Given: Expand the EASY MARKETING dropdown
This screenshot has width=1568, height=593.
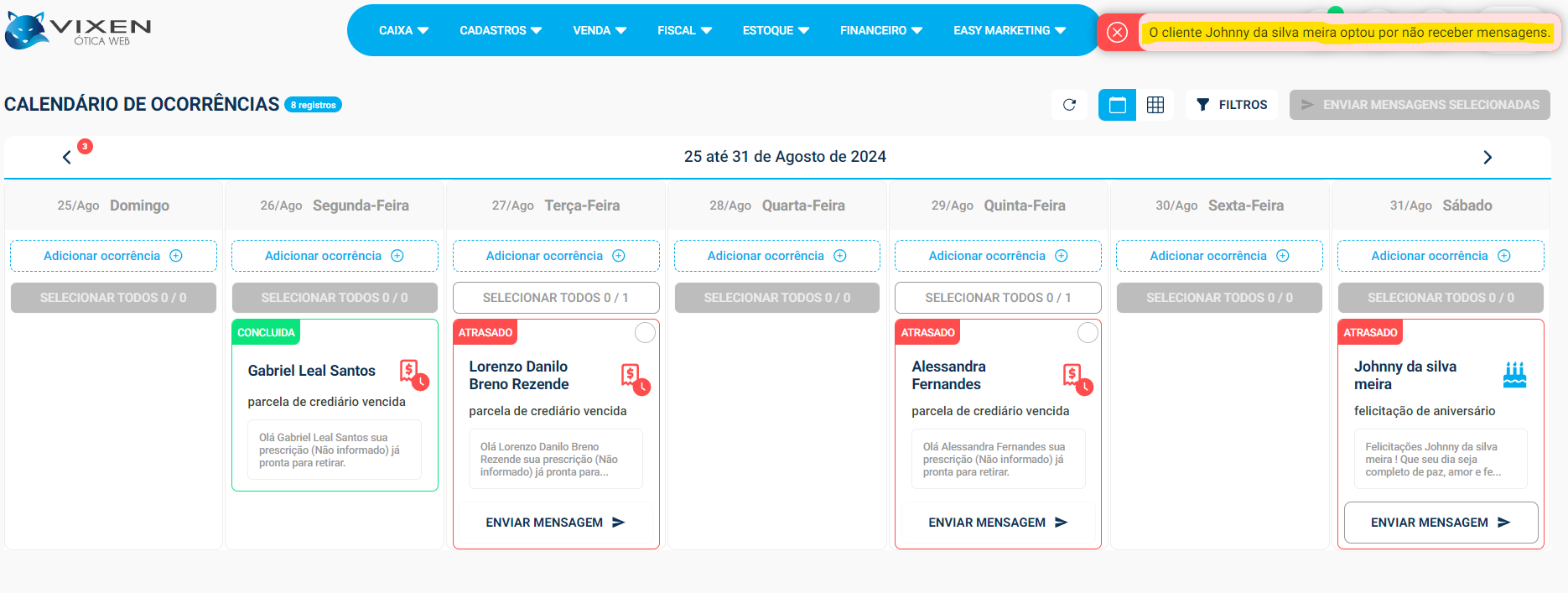Looking at the screenshot, I should (x=1010, y=30).
